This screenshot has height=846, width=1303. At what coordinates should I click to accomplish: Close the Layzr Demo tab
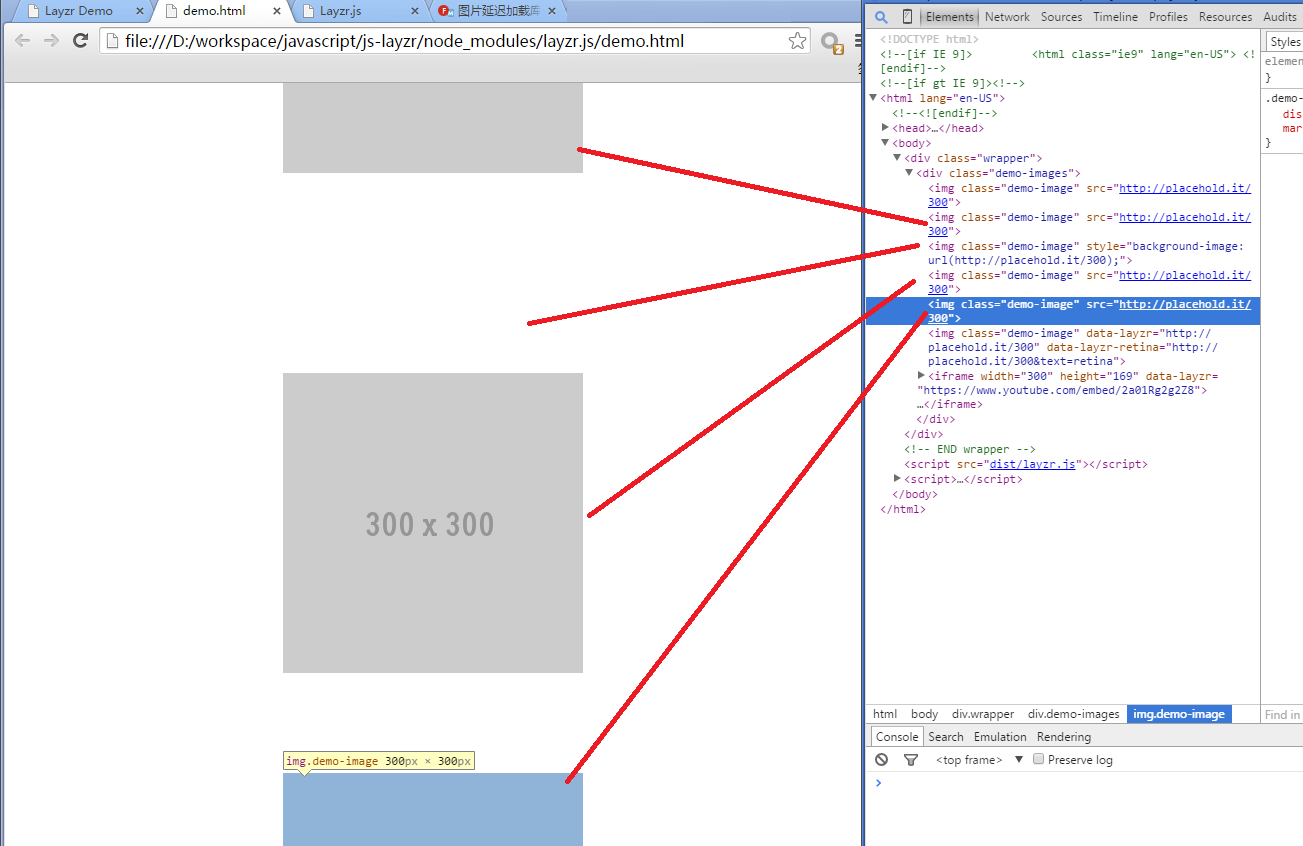[x=138, y=11]
